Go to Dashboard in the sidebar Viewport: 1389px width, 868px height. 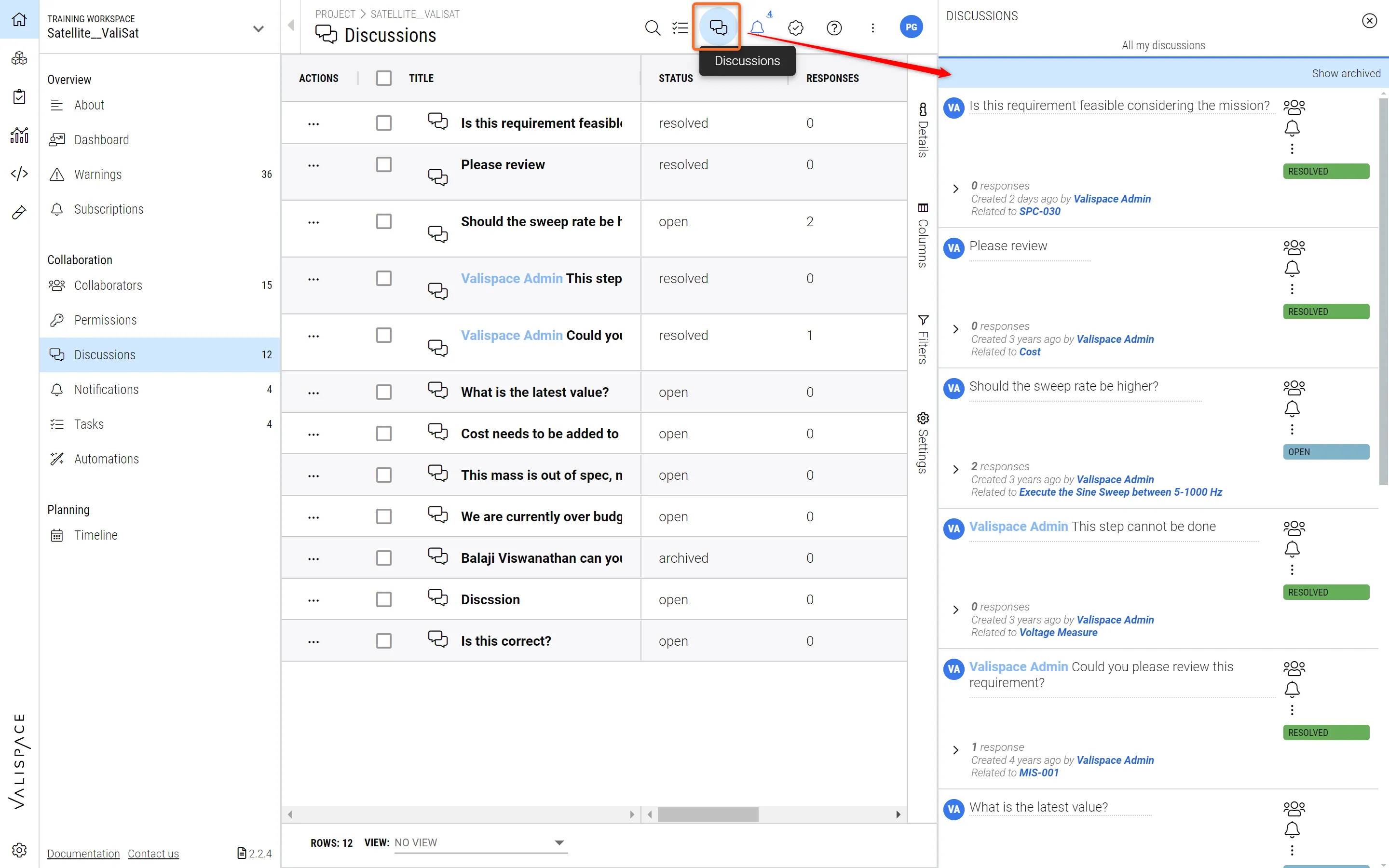pos(159,139)
